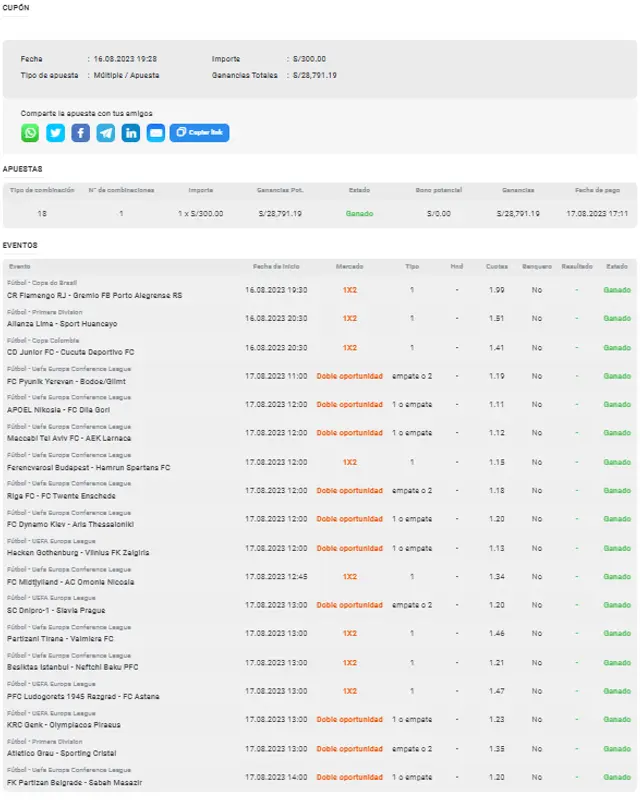Click Hacken Gothenburg - Vilnius FK Zalgiris
Viewport: 640px width, 800px height.
tap(78, 553)
